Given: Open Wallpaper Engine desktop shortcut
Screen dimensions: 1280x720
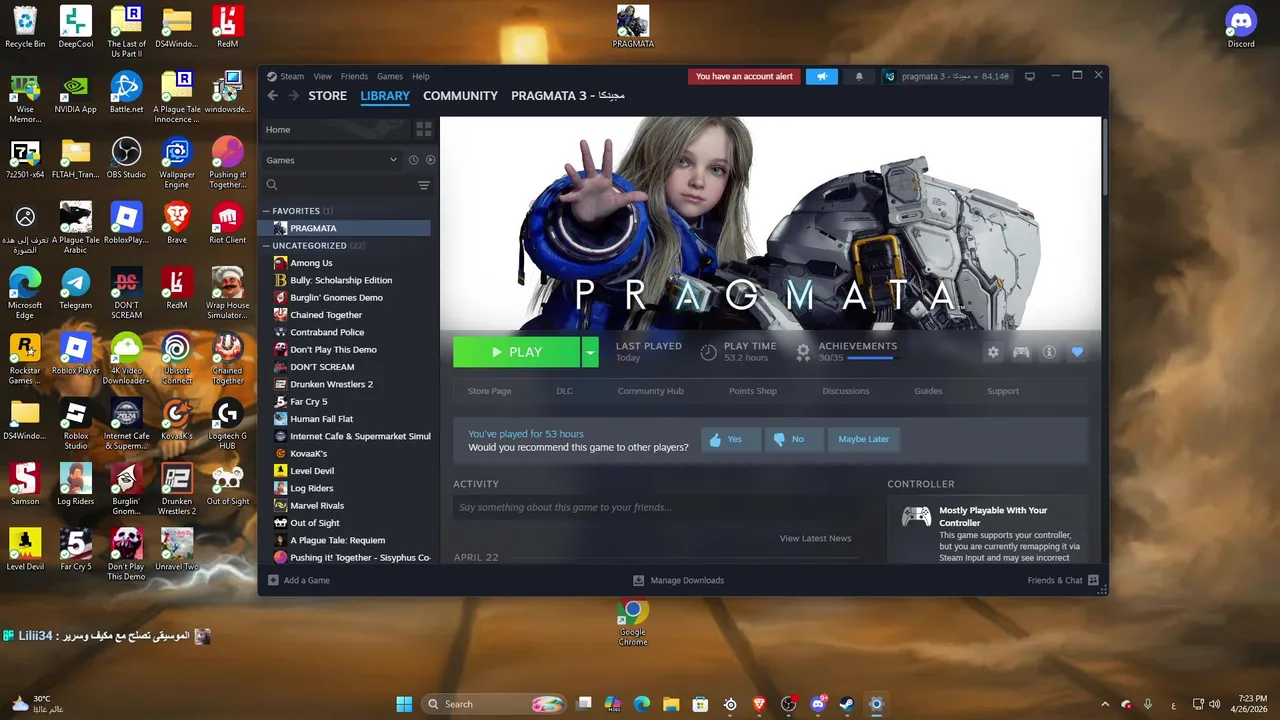Looking at the screenshot, I should [x=177, y=163].
